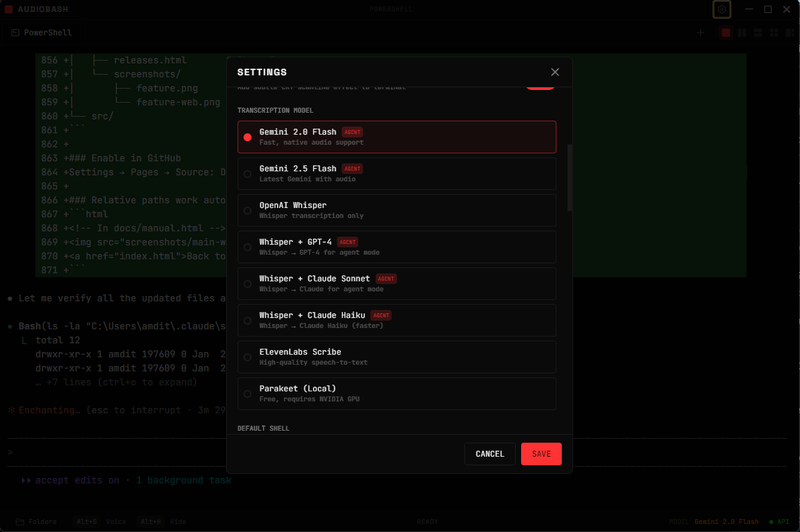The width and height of the screenshot is (800, 532).
Task: Click the model name Gemini 2.0 Flash in status bar
Action: point(727,522)
